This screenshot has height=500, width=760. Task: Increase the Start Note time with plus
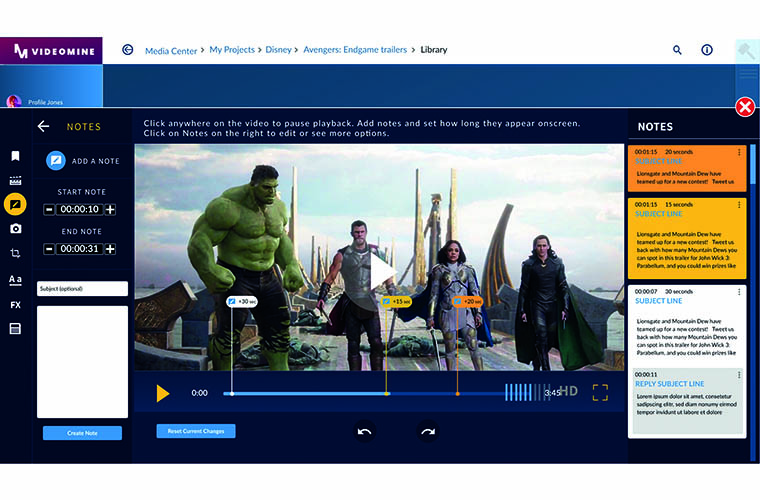point(110,209)
